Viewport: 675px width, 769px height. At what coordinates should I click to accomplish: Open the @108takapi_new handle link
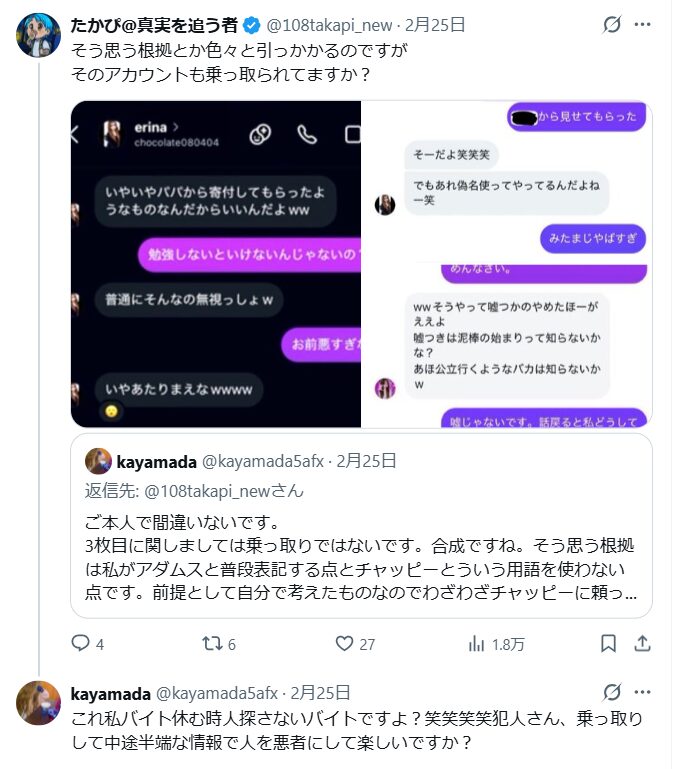point(329,25)
